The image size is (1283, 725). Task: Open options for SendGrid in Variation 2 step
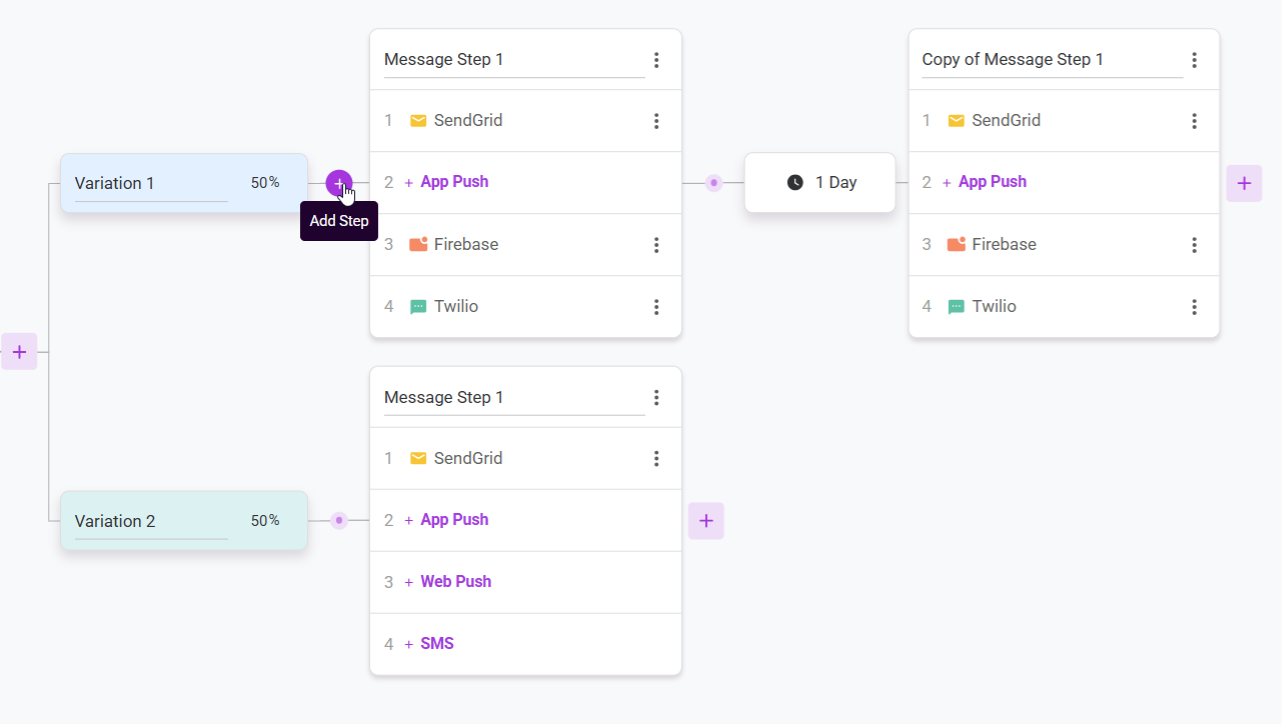[656, 459]
